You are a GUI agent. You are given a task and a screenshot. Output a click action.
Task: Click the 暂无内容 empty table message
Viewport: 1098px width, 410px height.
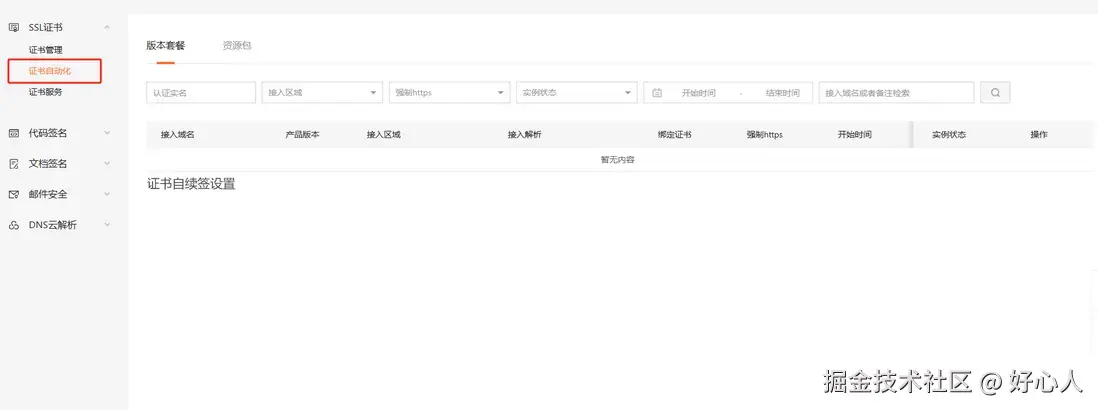click(618, 160)
